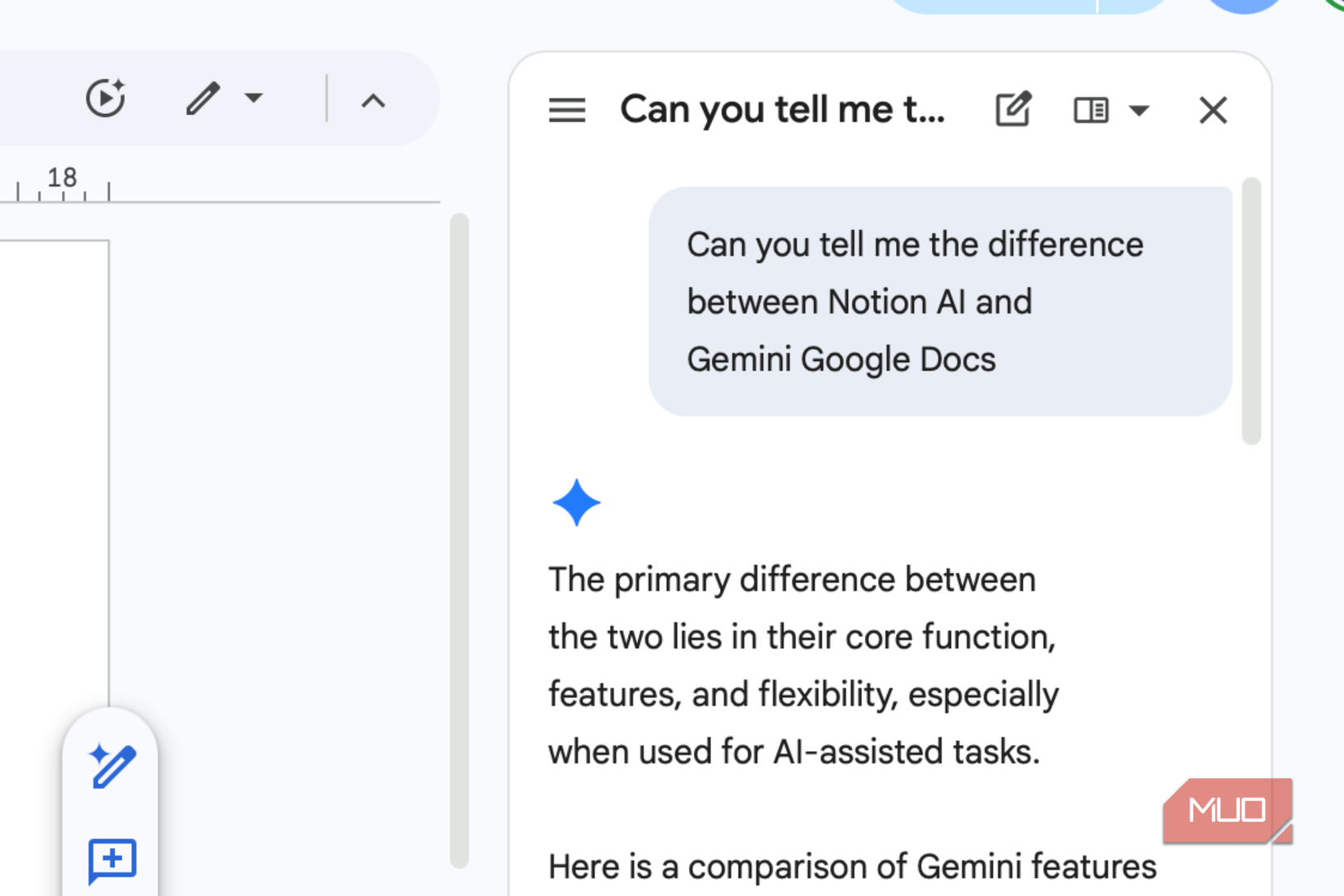Click the side panel layout icon
1344x896 pixels.
pyautogui.click(x=1091, y=110)
